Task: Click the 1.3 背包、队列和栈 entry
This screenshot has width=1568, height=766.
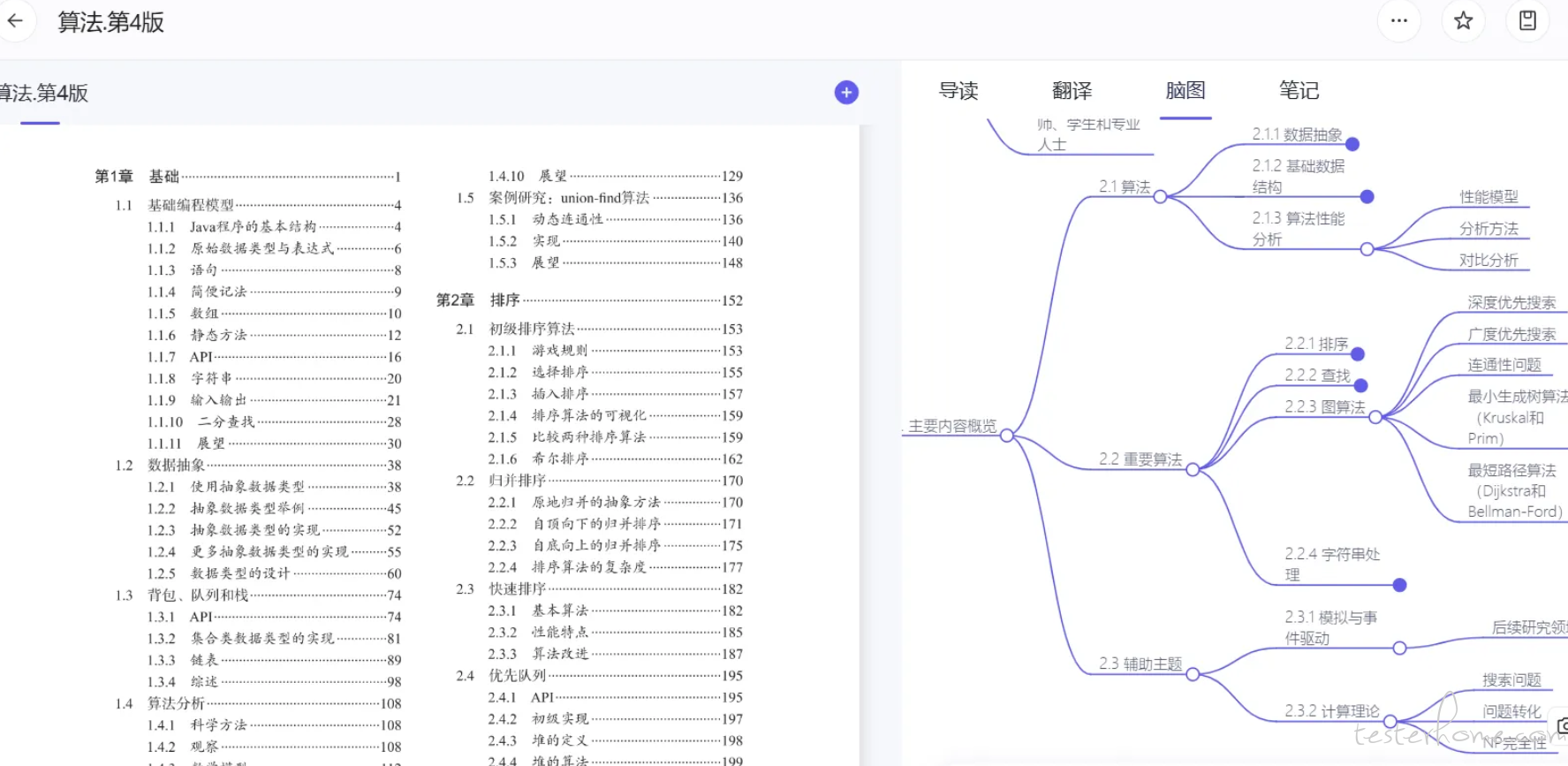Action: click(258, 595)
